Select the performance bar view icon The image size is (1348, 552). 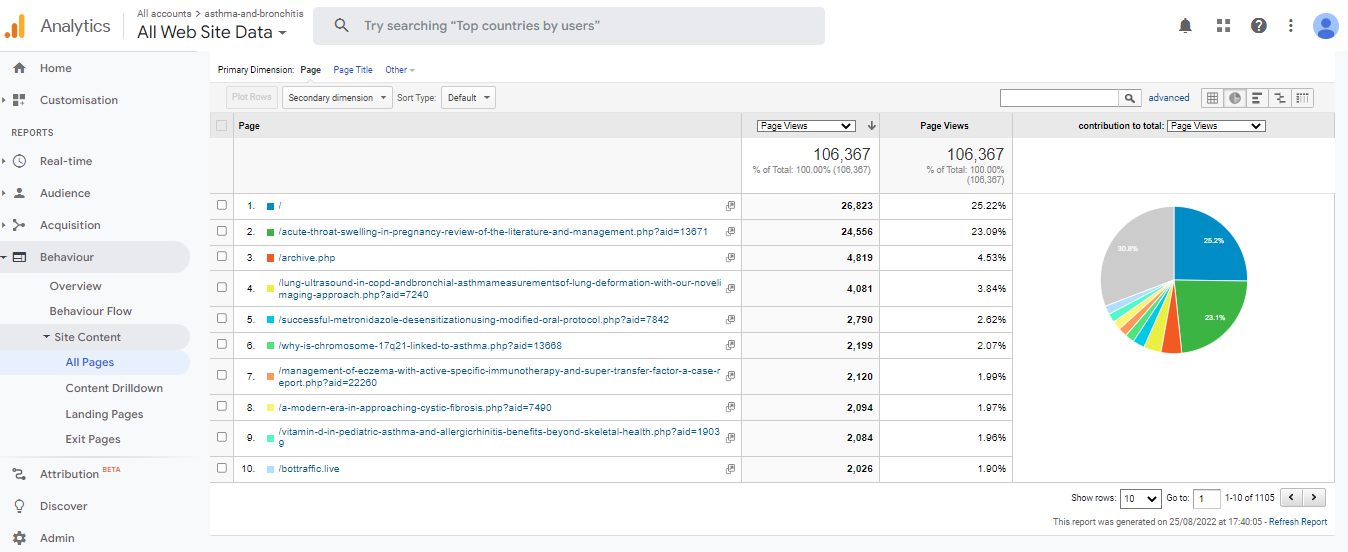[x=1257, y=98]
